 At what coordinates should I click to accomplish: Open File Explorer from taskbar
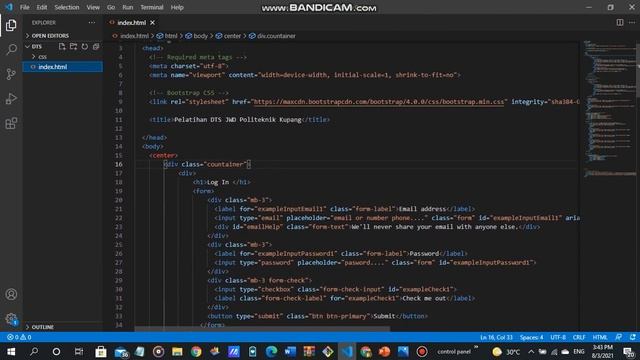pos(177,351)
